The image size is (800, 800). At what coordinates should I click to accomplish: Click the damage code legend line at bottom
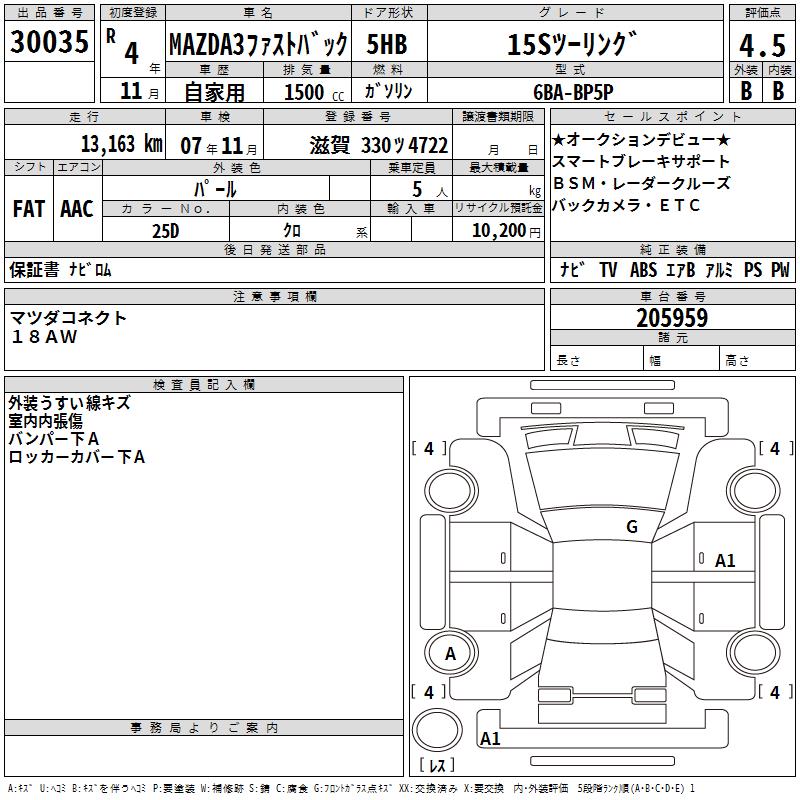[352, 788]
